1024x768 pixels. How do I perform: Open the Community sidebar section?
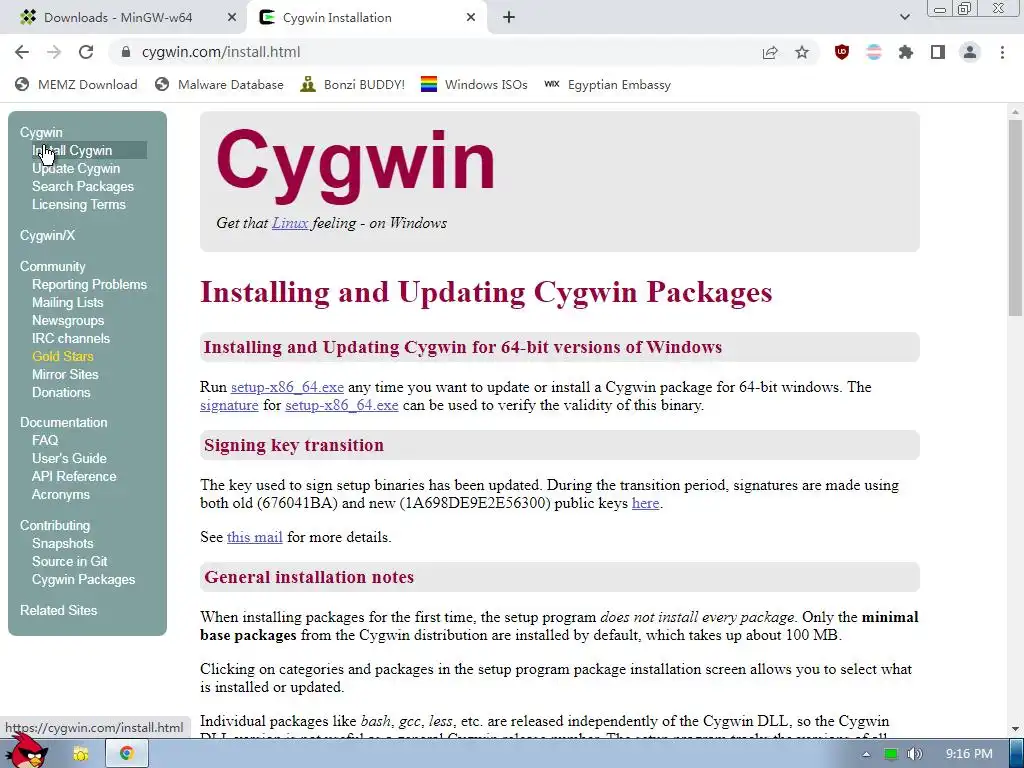coord(52,266)
